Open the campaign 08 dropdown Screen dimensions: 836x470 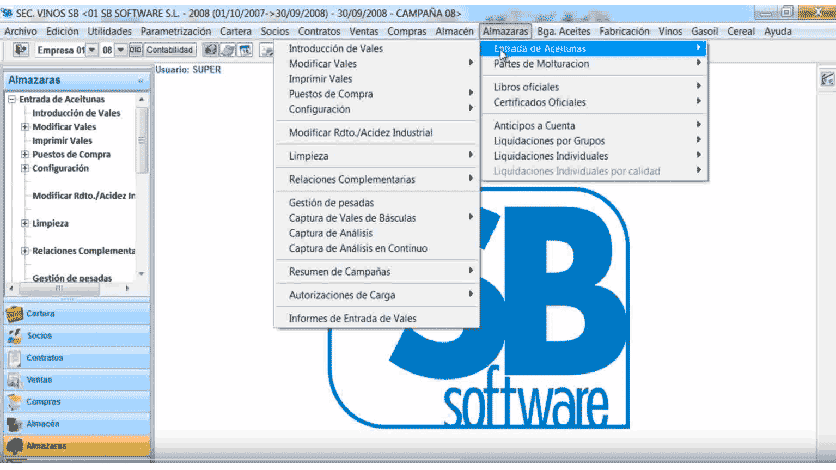click(121, 49)
